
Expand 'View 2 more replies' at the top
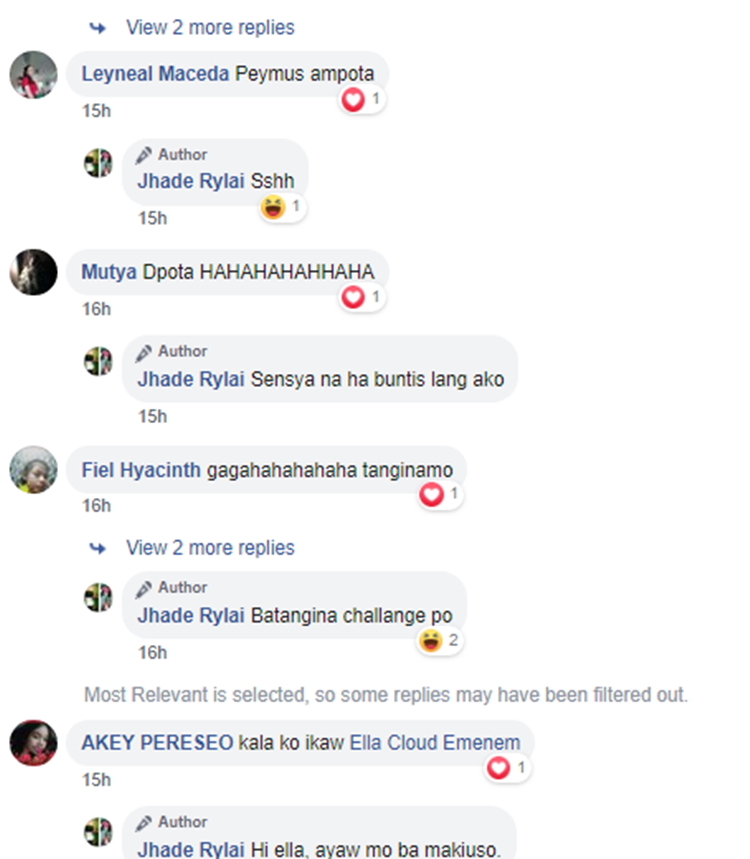coord(210,27)
